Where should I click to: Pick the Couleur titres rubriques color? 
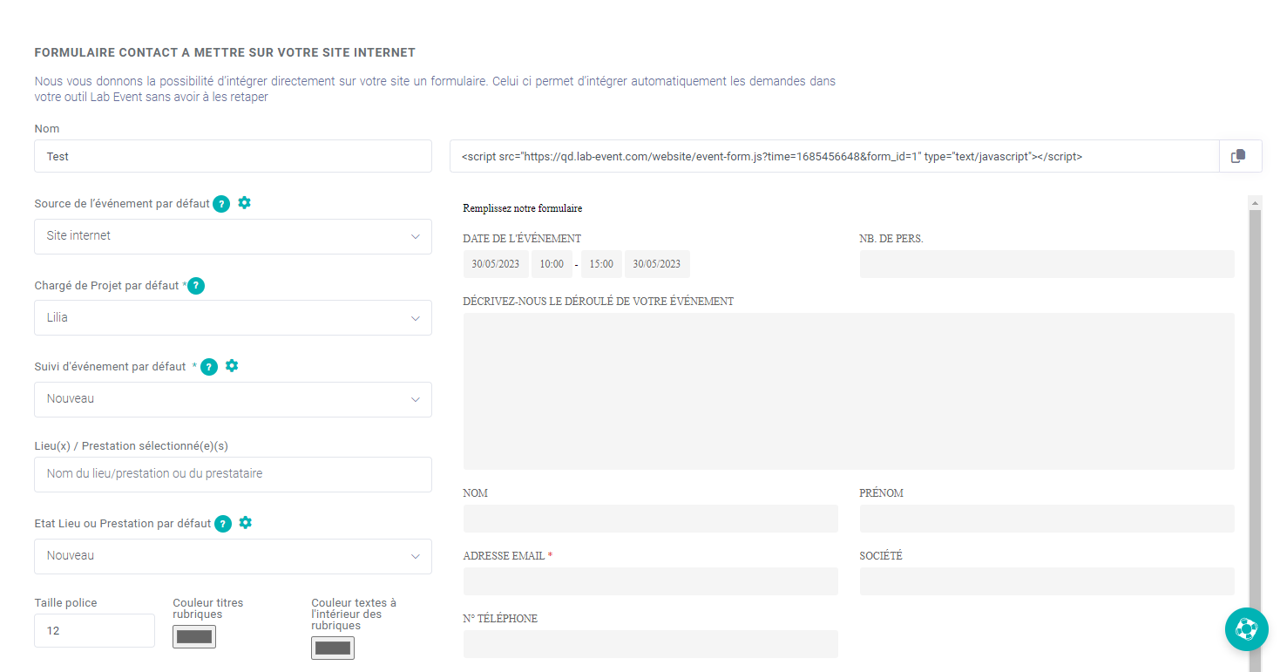pos(194,636)
